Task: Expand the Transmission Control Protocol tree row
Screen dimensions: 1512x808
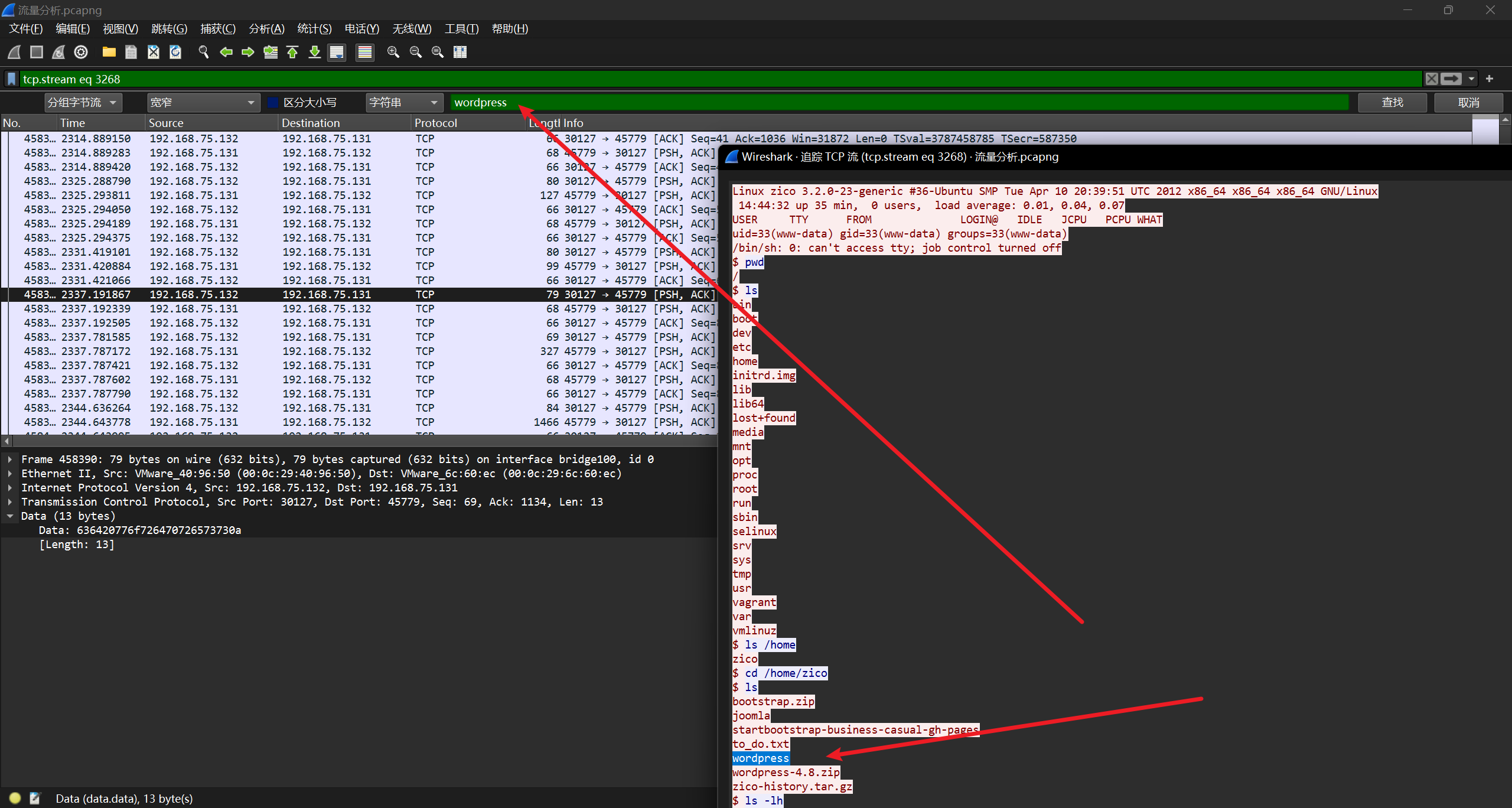Action: point(10,502)
